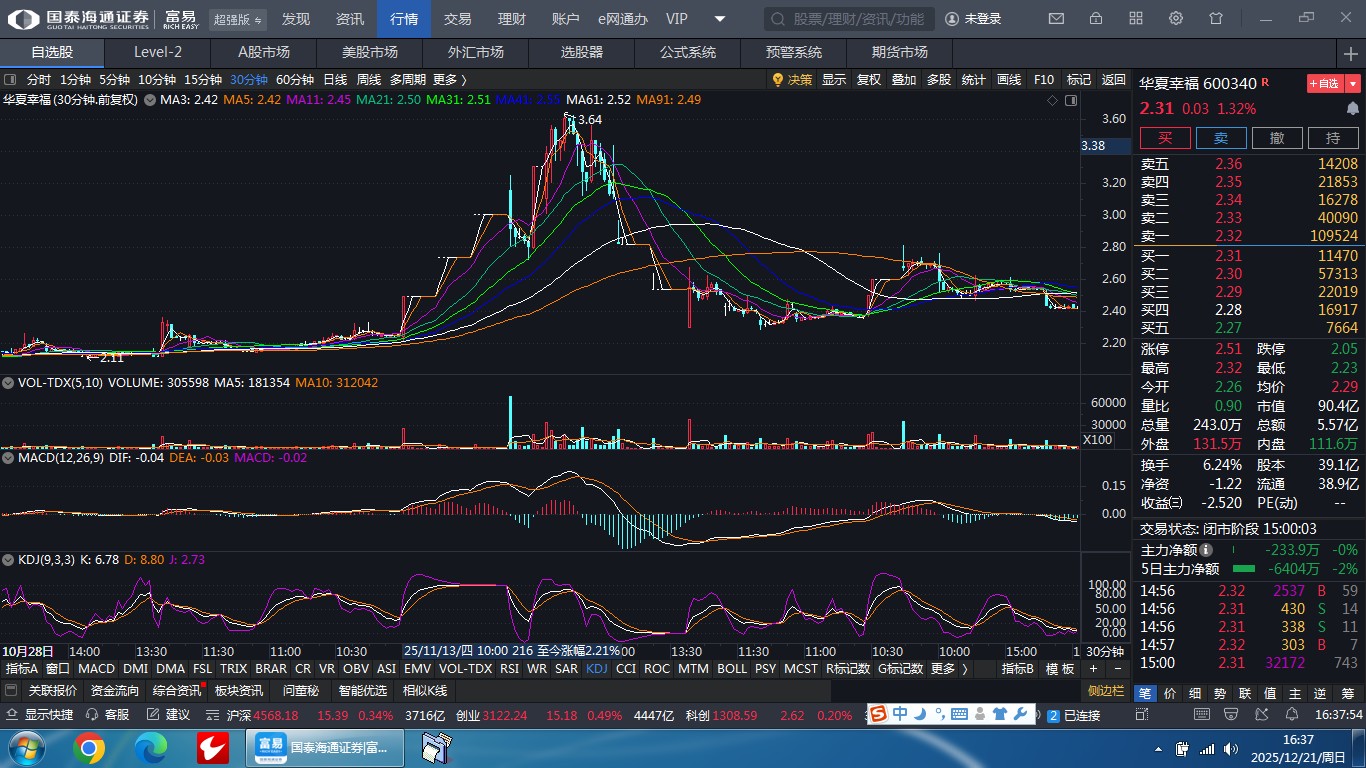Click the 未登录 login link
Image resolution: width=1366 pixels, height=768 pixels.
[973, 19]
